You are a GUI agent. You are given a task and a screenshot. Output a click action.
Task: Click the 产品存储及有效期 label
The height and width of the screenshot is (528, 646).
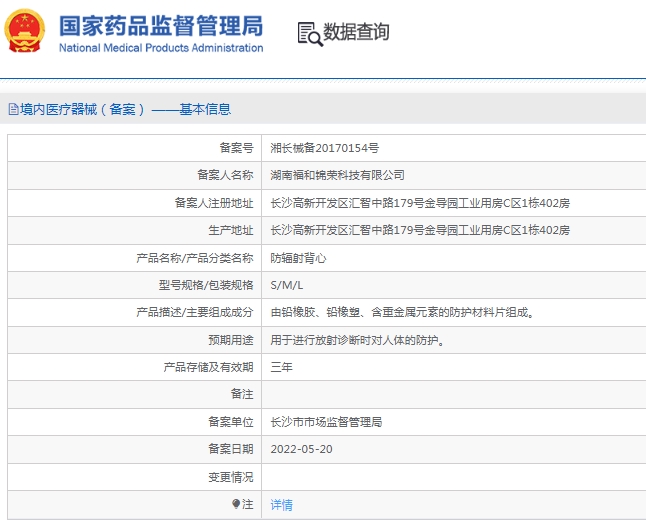point(208,367)
